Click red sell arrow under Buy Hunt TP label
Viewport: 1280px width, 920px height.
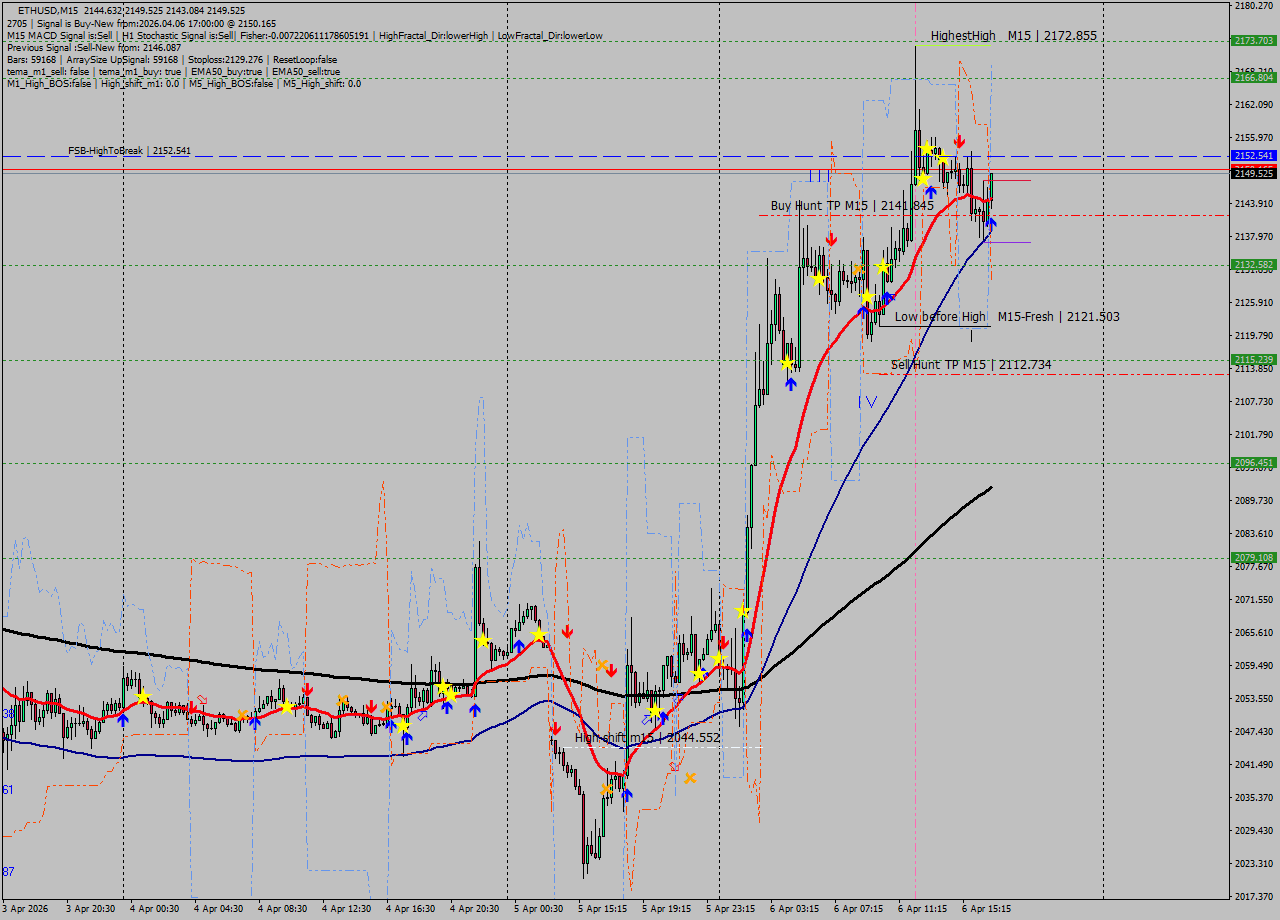pyautogui.click(x=831, y=239)
